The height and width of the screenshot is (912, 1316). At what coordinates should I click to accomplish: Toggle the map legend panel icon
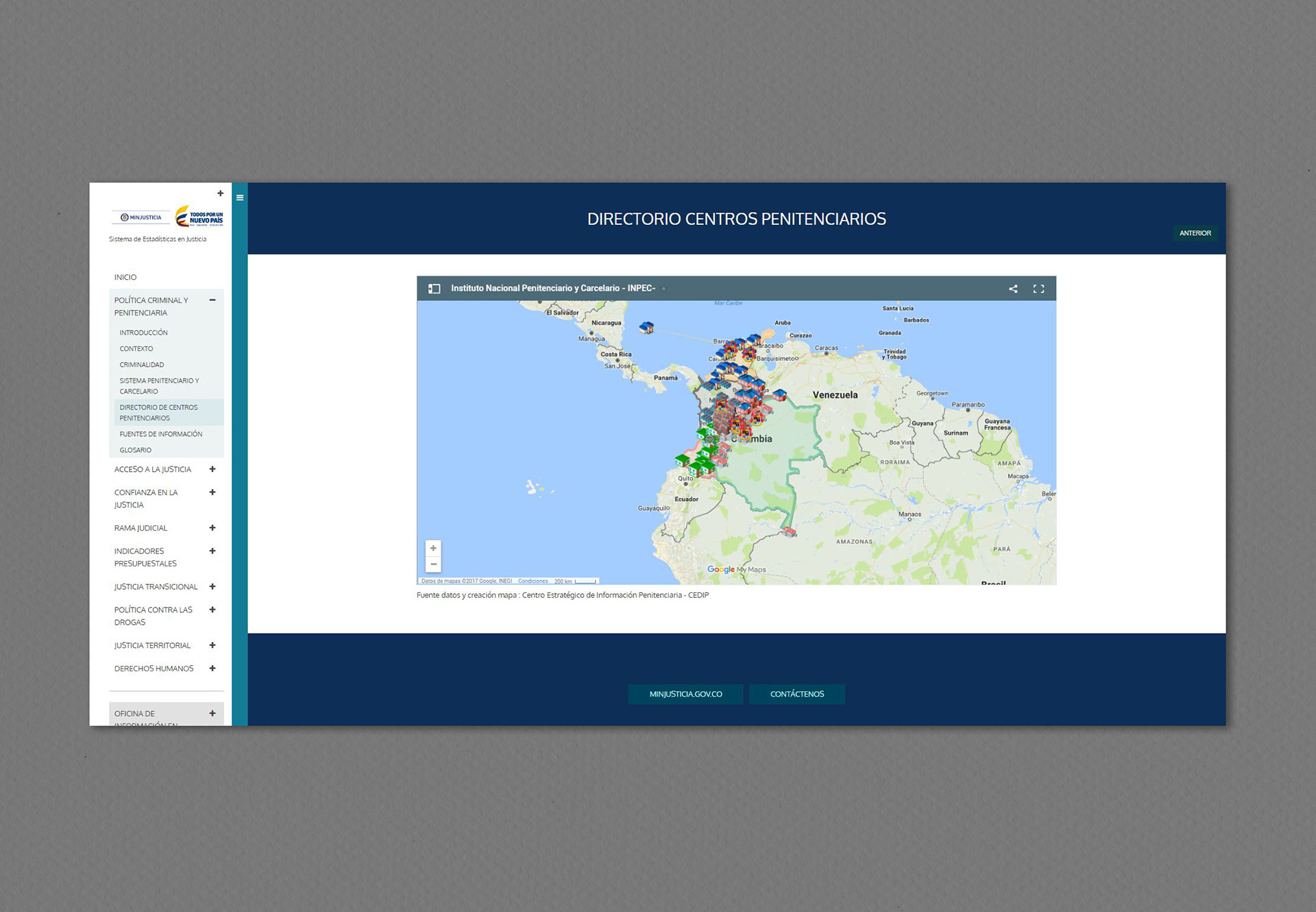[434, 289]
